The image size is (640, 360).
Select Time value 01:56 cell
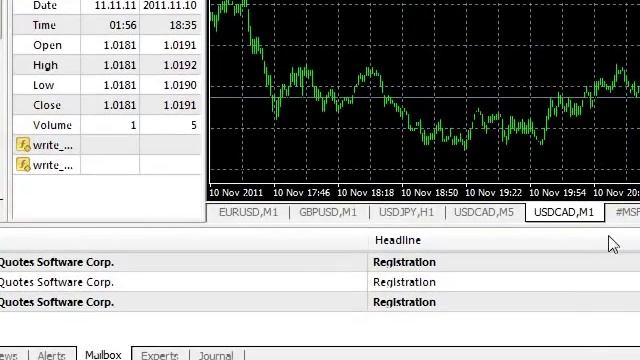[x=110, y=25]
